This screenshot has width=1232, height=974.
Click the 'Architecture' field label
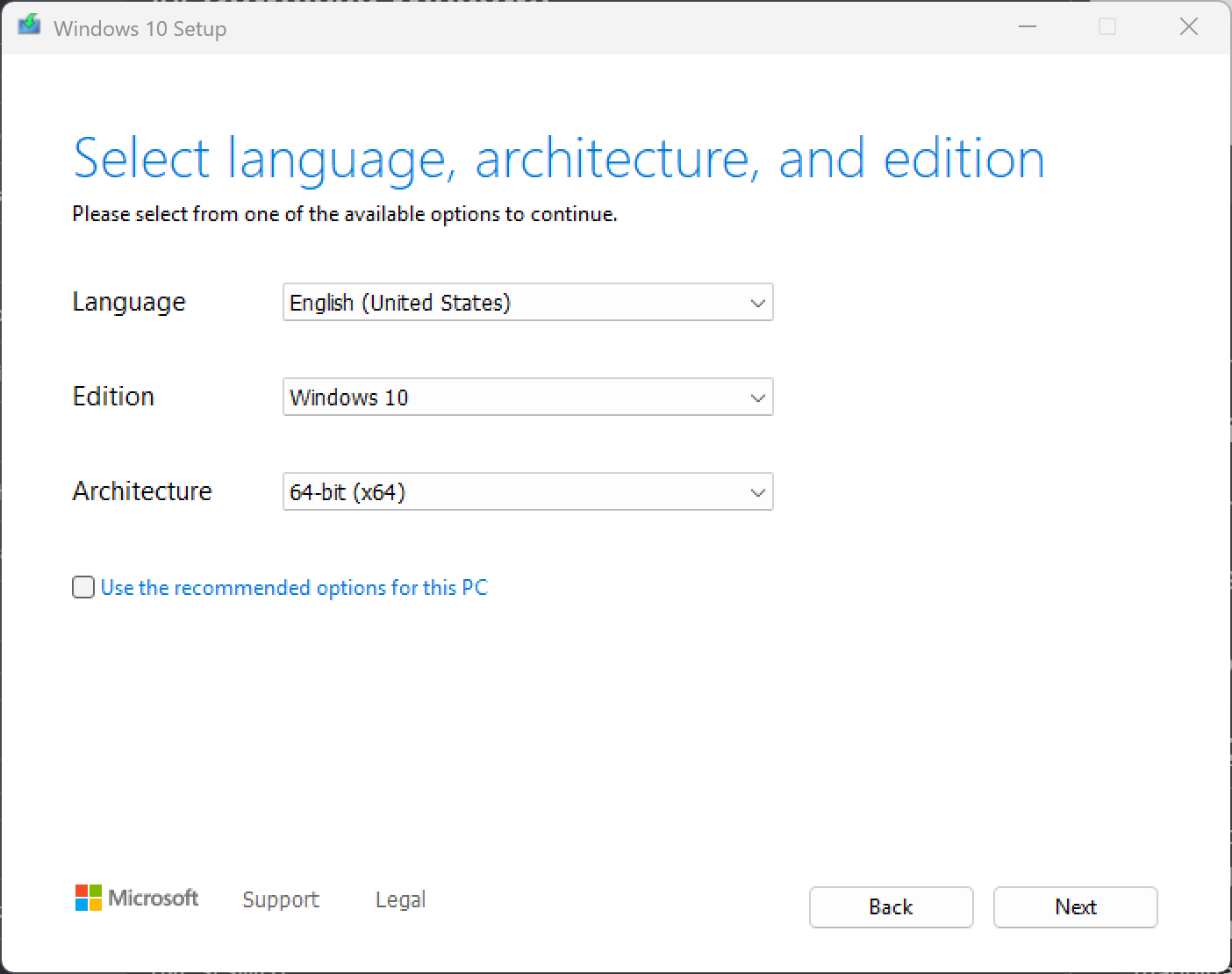point(142,491)
